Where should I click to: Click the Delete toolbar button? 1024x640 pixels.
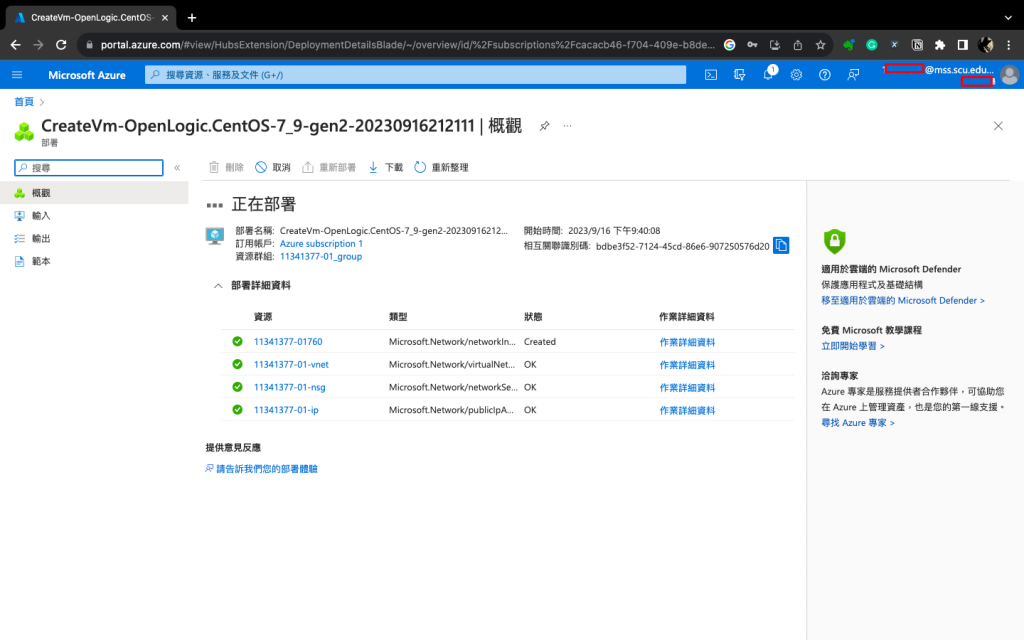point(226,167)
